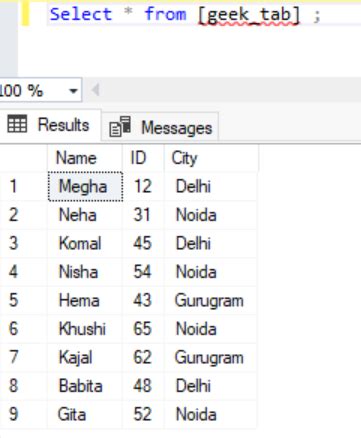361x438 pixels.
Task: Select the Delhi cell in Babita's row
Action: click(210, 386)
